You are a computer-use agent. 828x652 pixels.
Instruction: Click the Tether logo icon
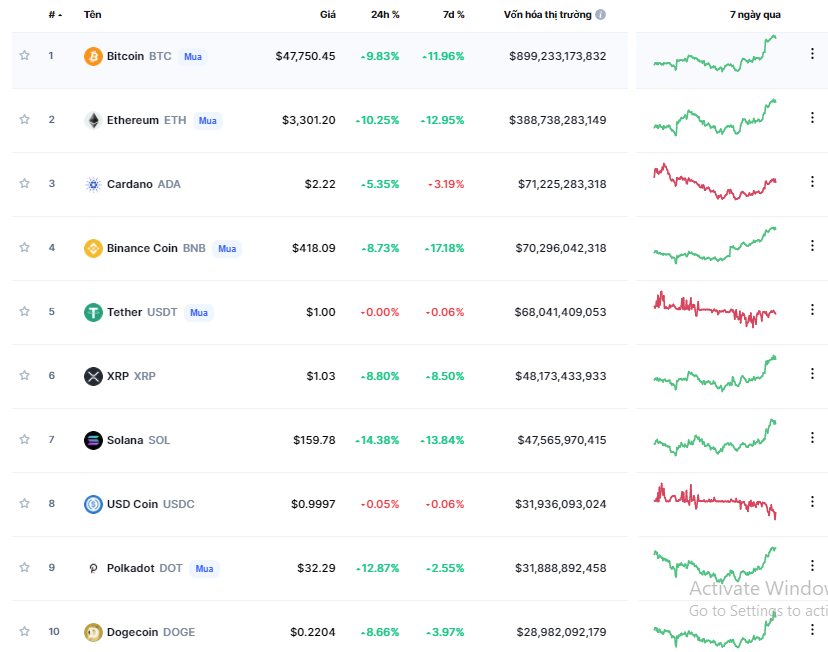(x=93, y=312)
